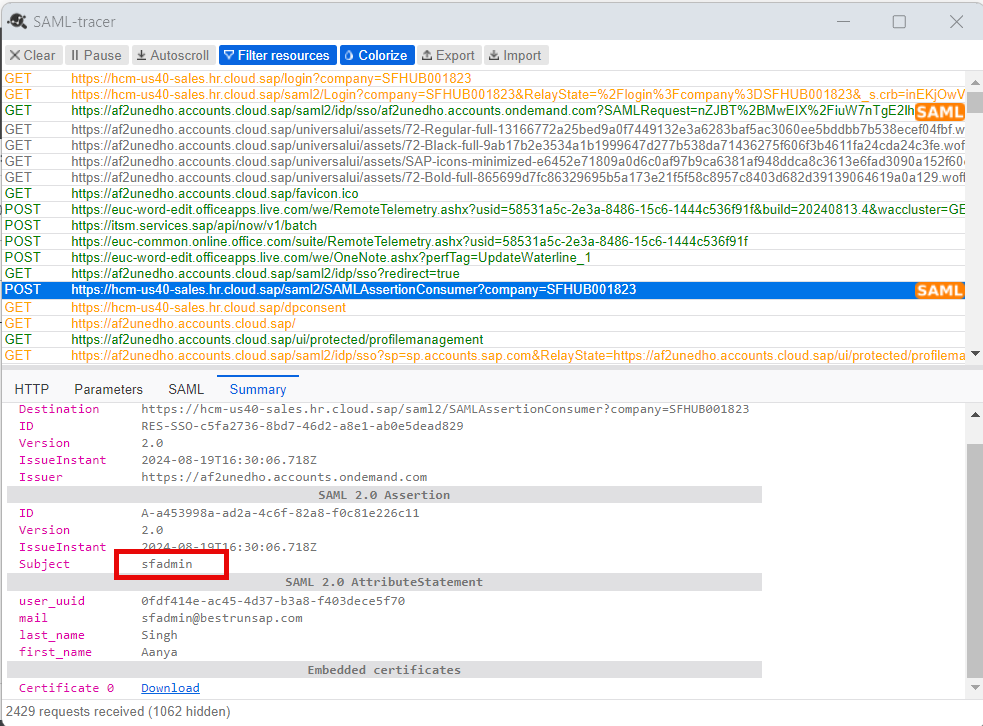Click the user_uuid value
Viewport: 983px width, 726px height.
(x=273, y=601)
